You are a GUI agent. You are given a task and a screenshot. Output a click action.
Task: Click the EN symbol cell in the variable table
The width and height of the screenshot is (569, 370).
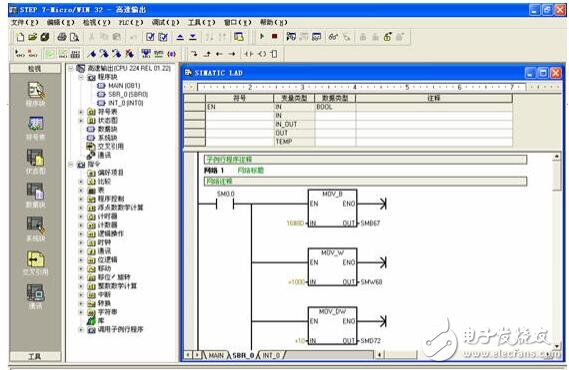pyautogui.click(x=240, y=107)
